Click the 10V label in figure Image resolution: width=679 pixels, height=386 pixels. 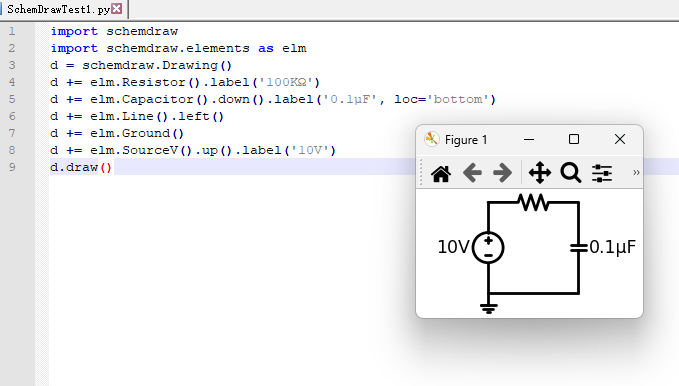pos(453,247)
